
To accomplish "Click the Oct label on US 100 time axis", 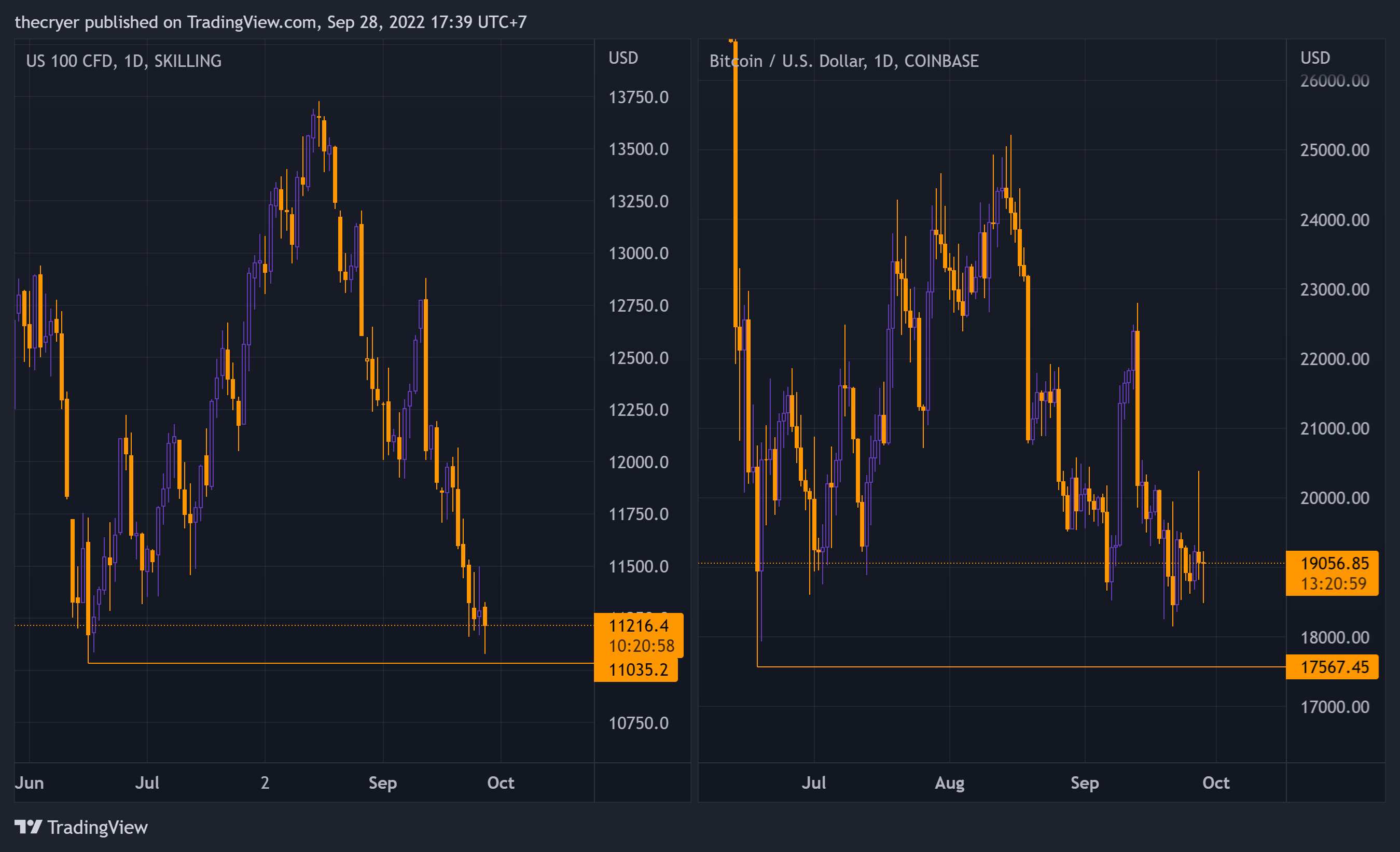I will tap(501, 783).
